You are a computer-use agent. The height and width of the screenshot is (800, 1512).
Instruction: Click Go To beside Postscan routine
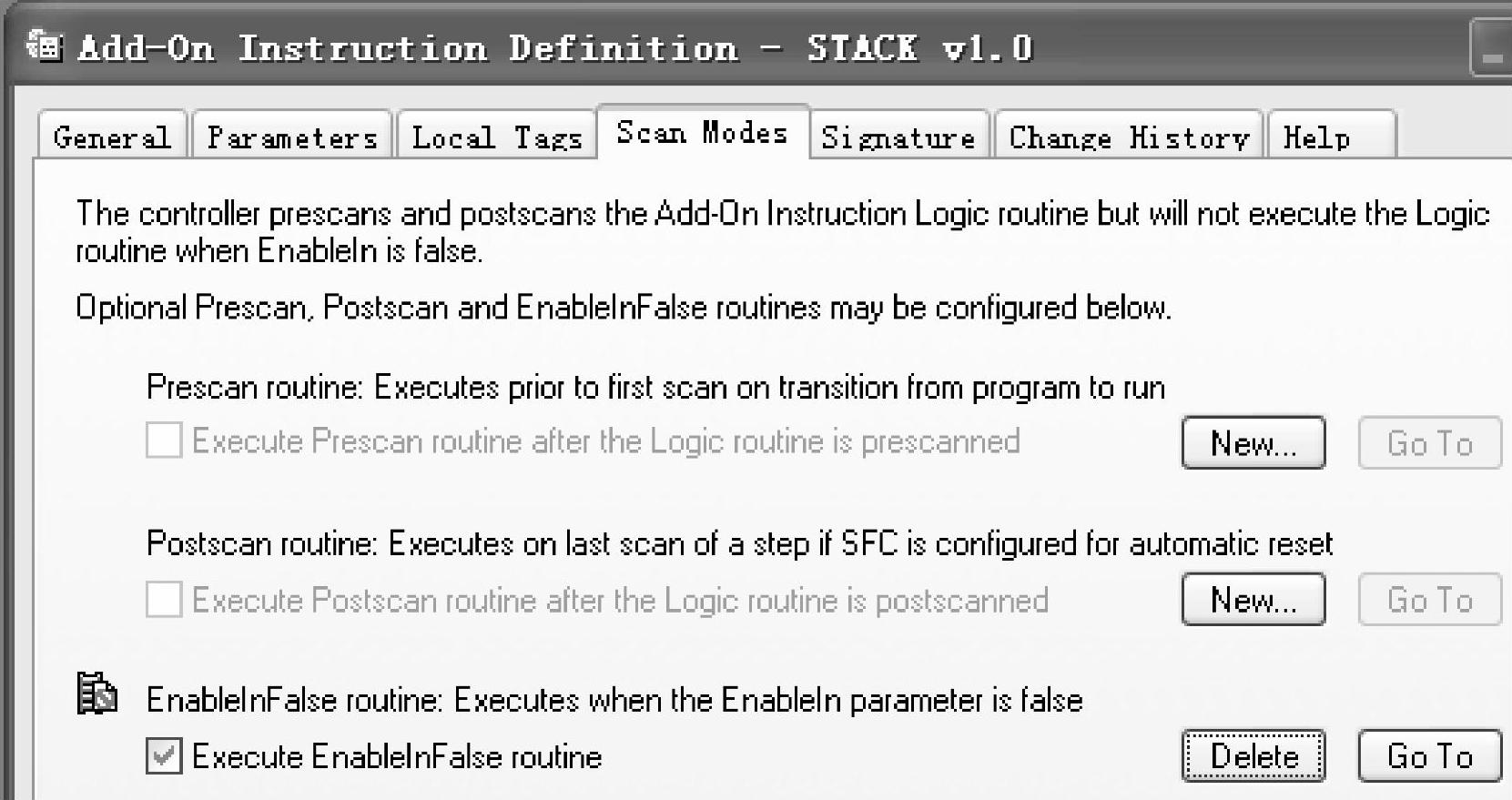pos(1428,600)
